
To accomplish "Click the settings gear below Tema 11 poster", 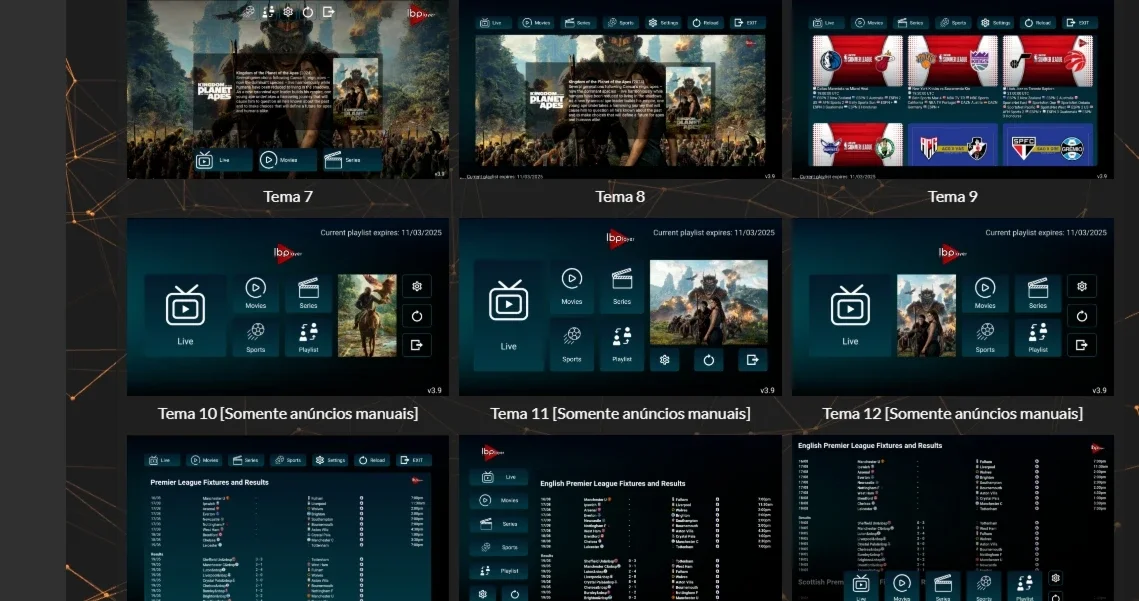I will (x=665, y=360).
